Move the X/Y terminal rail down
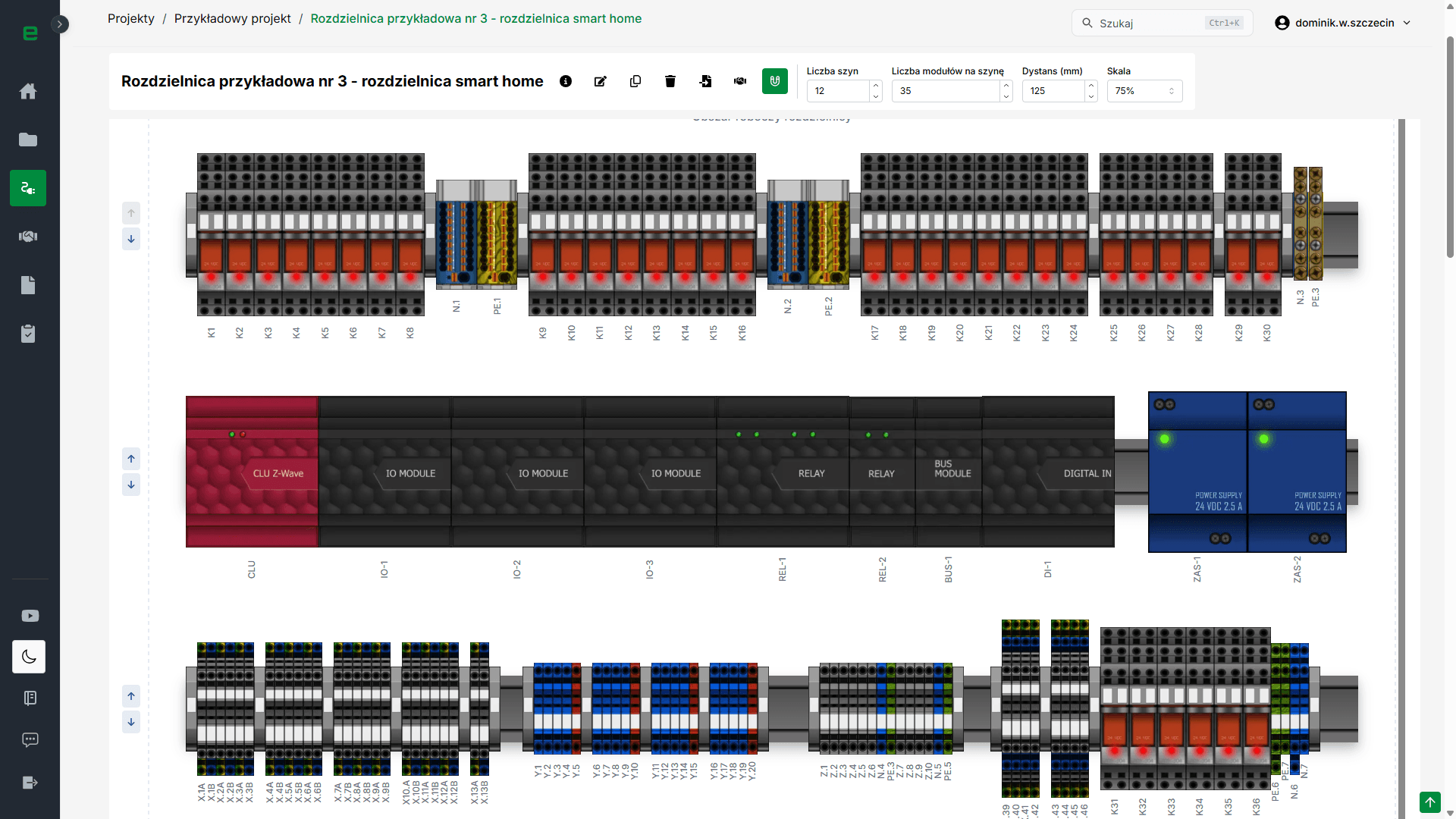 pos(131,722)
